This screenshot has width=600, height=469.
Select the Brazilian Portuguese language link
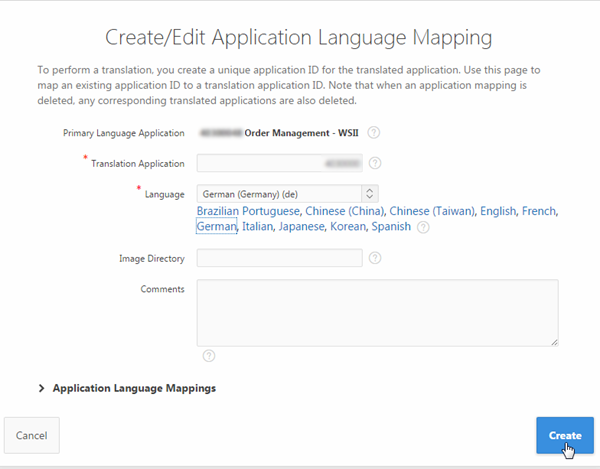(x=248, y=211)
